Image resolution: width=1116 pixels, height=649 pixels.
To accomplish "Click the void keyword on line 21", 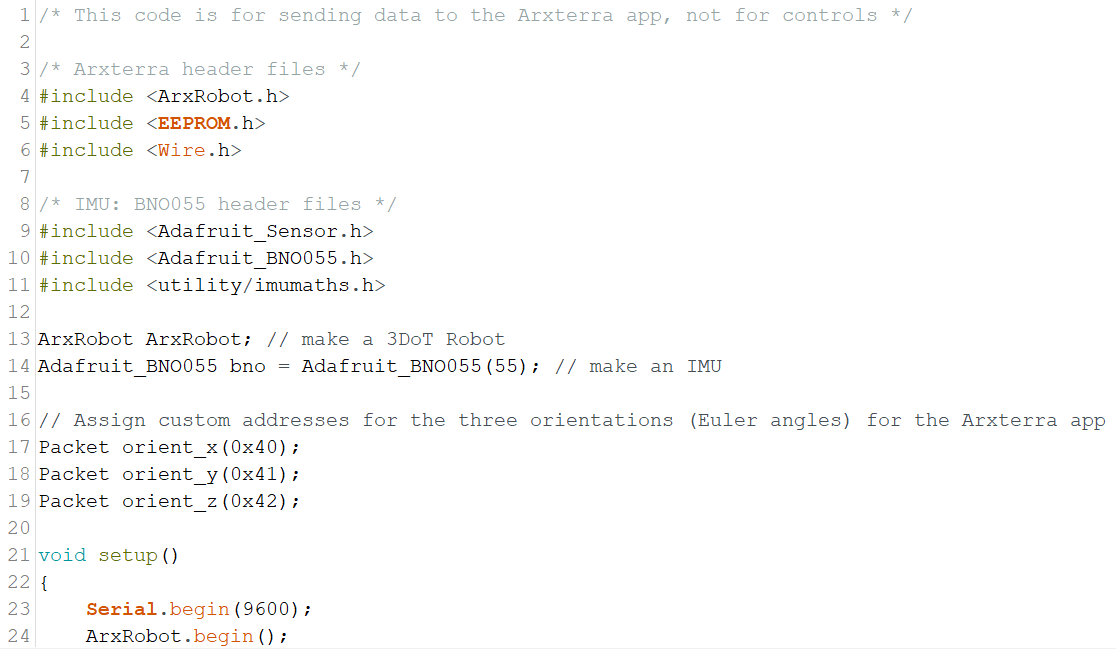I will click(63, 555).
